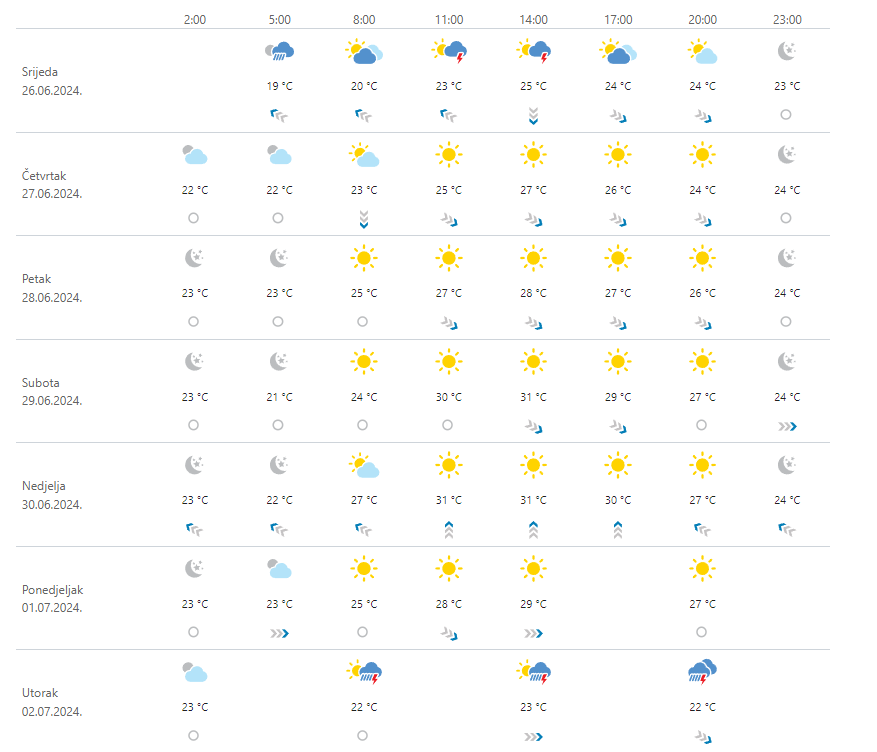Select the 14:00 column header
Viewport: 877px width, 752px height.
tap(534, 19)
